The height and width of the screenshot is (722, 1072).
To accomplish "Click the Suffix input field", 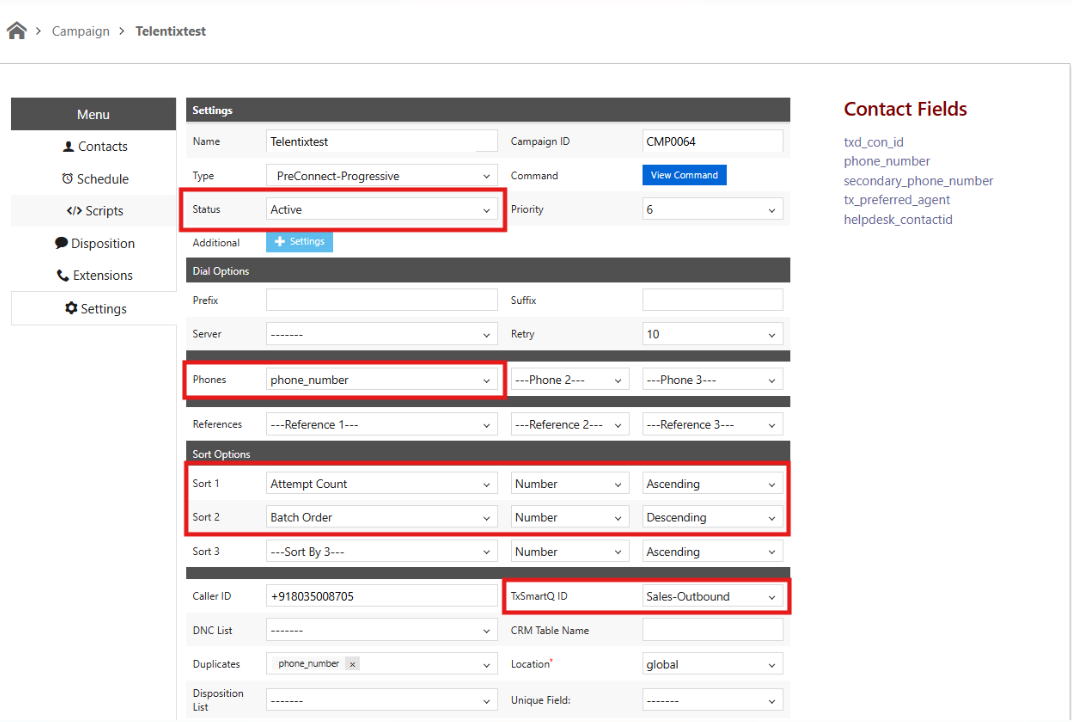I will pyautogui.click(x=712, y=300).
